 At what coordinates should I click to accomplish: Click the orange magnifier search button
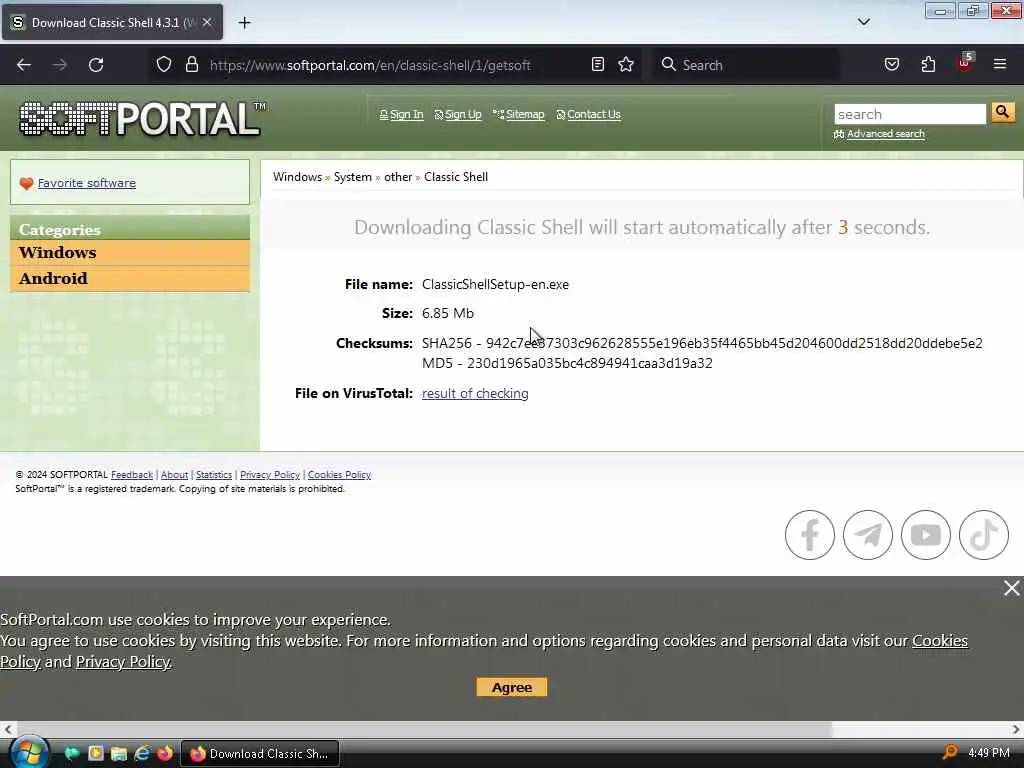[x=1002, y=112]
